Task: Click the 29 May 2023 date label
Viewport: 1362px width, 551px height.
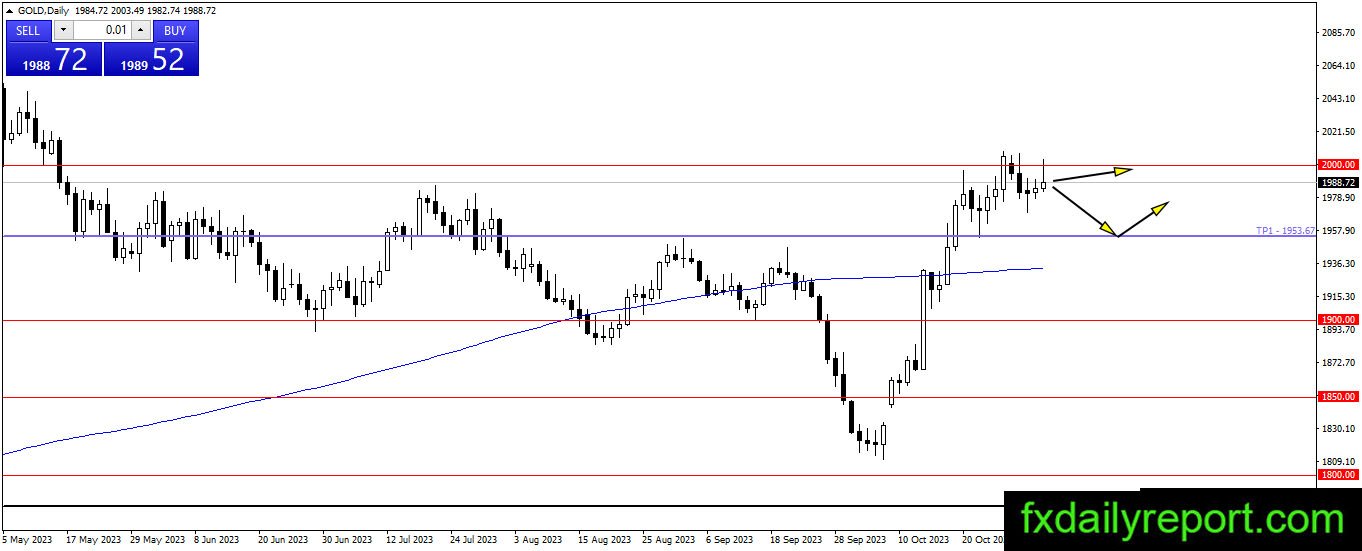Action: pos(157,540)
